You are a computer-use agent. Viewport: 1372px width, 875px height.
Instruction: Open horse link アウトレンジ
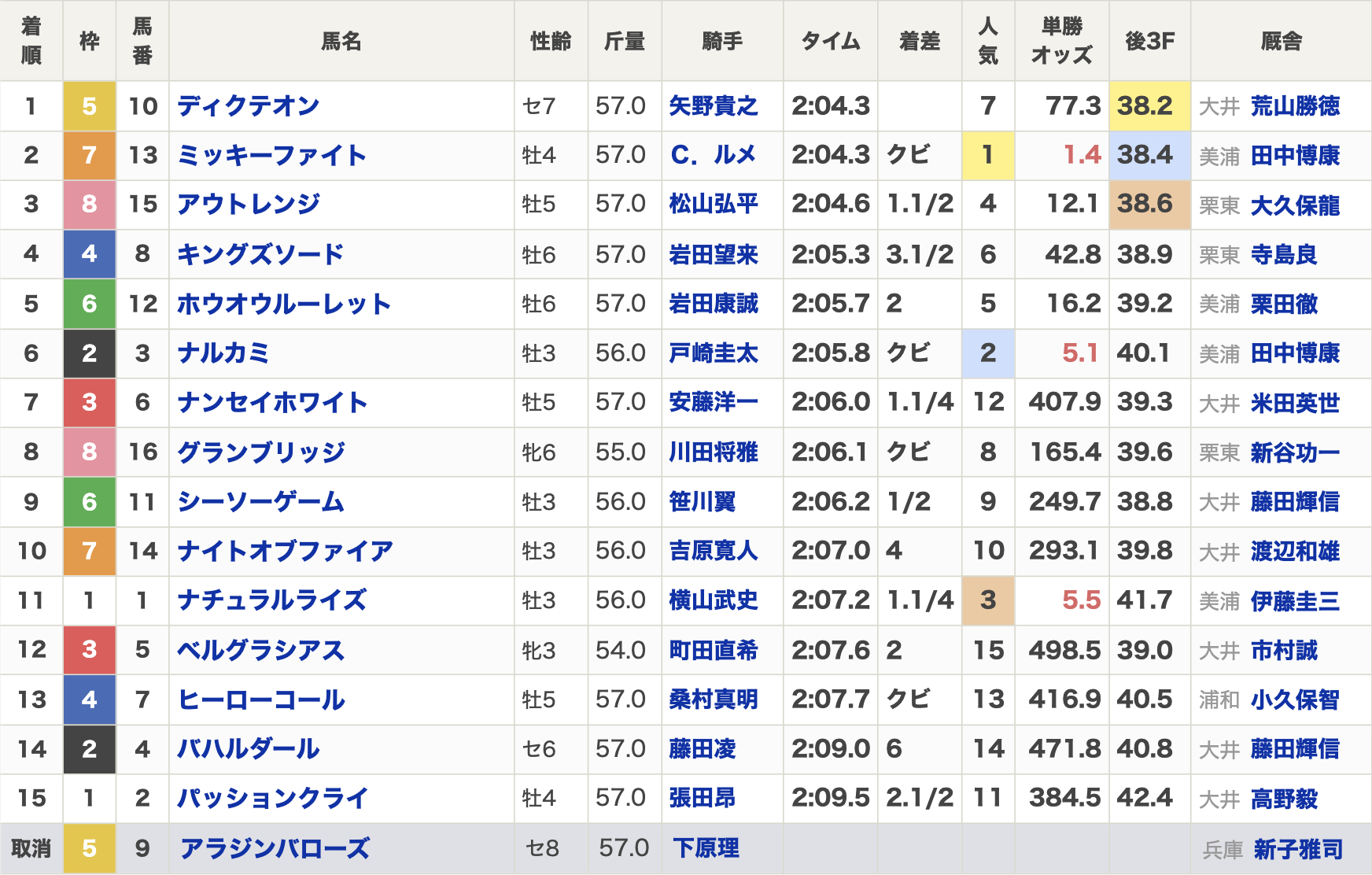[x=248, y=205]
